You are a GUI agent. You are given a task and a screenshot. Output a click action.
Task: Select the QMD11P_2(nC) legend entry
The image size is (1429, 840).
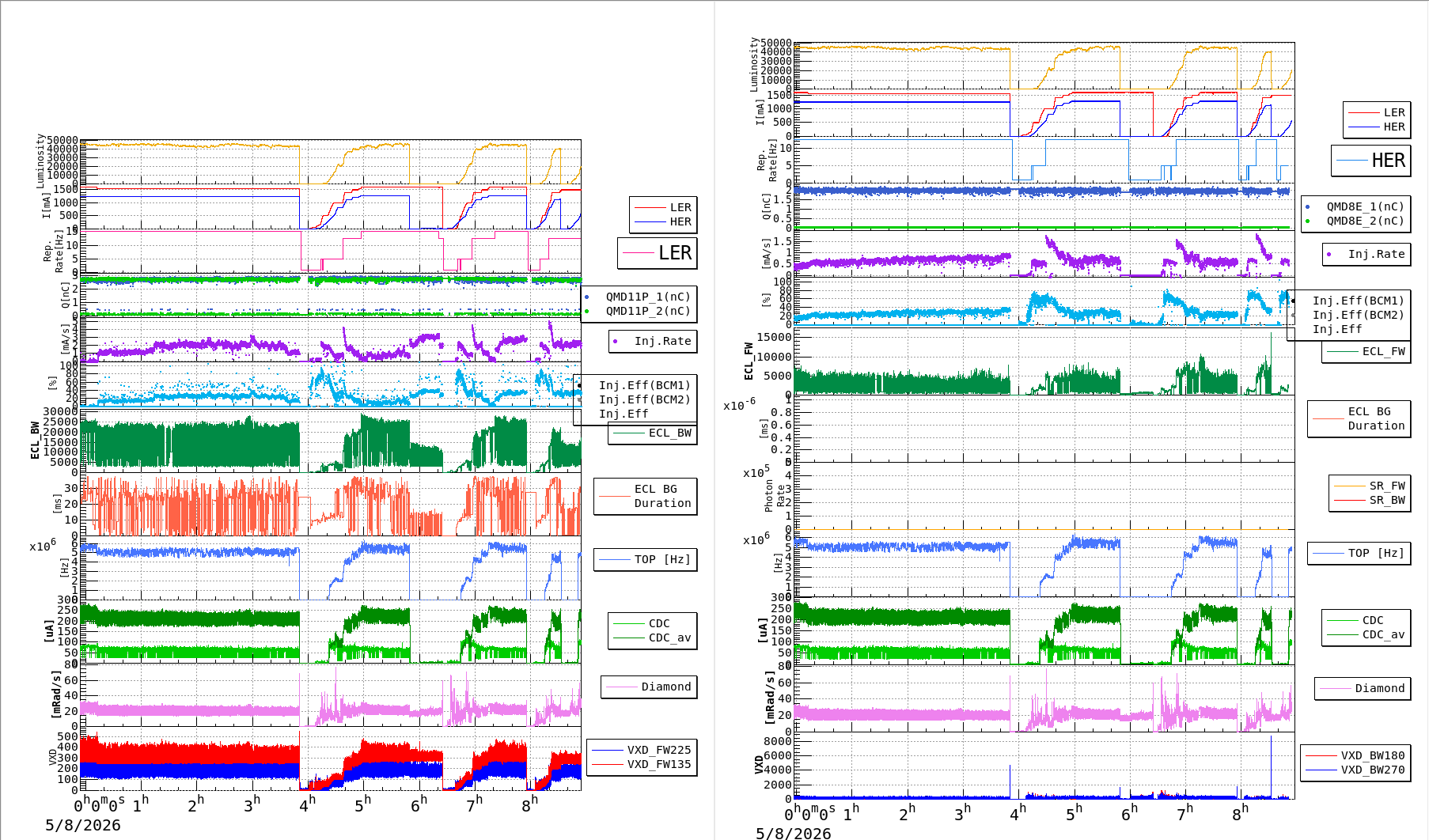tap(648, 311)
